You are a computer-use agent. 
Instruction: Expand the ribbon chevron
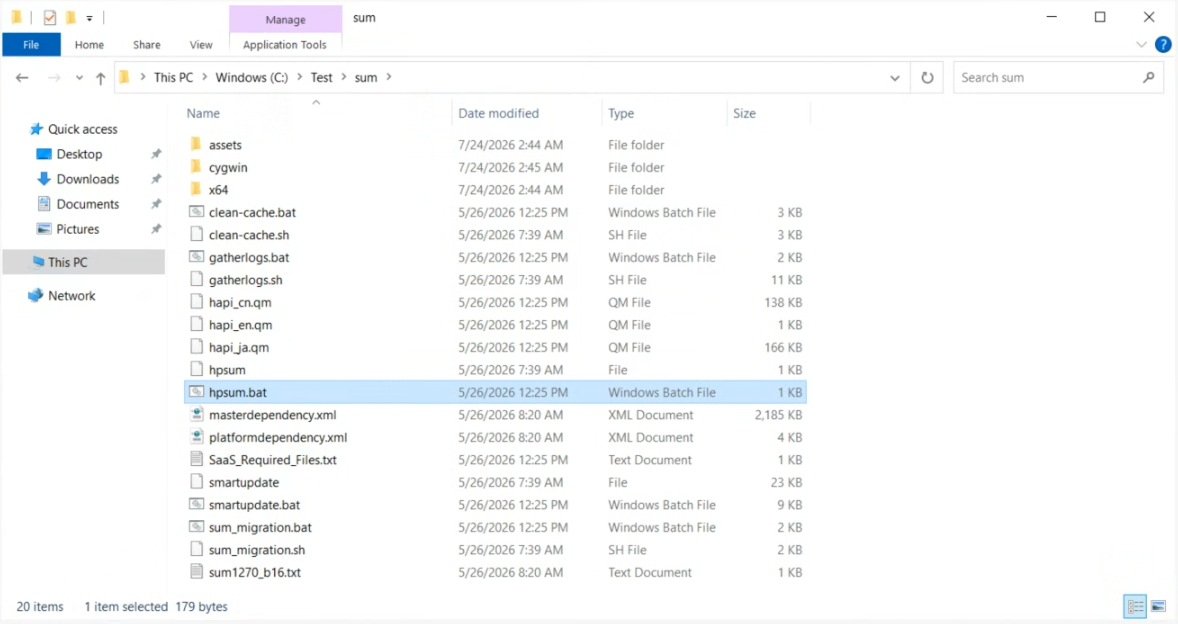coord(1141,45)
